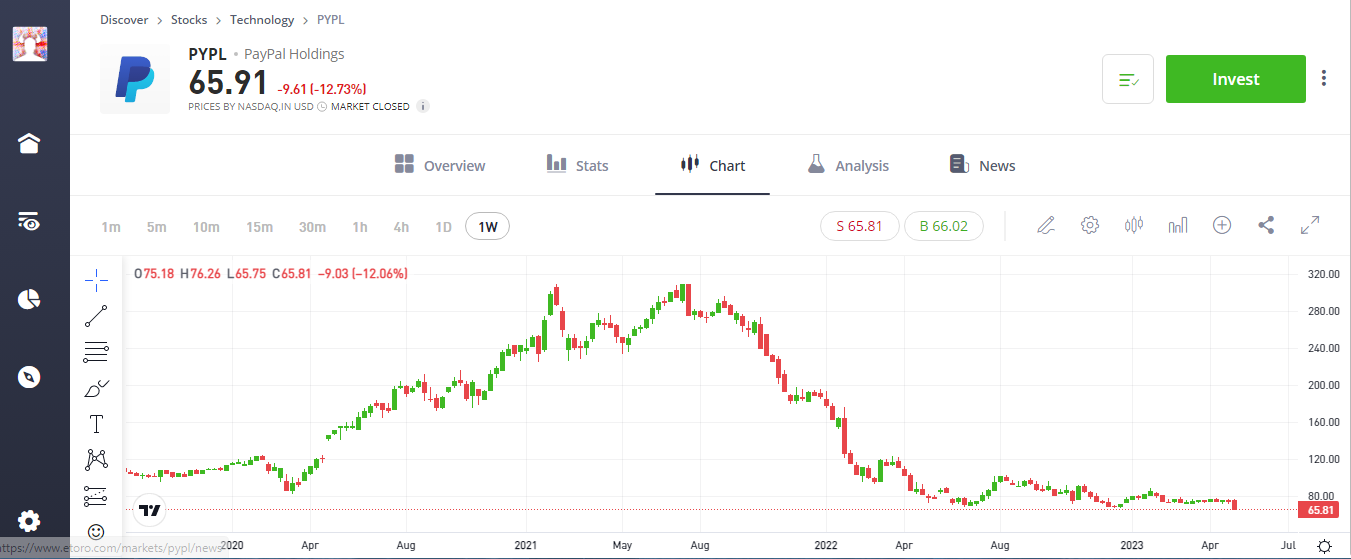Open the Watchlist eye icon in sidebar
1351x559 pixels.
[29, 221]
